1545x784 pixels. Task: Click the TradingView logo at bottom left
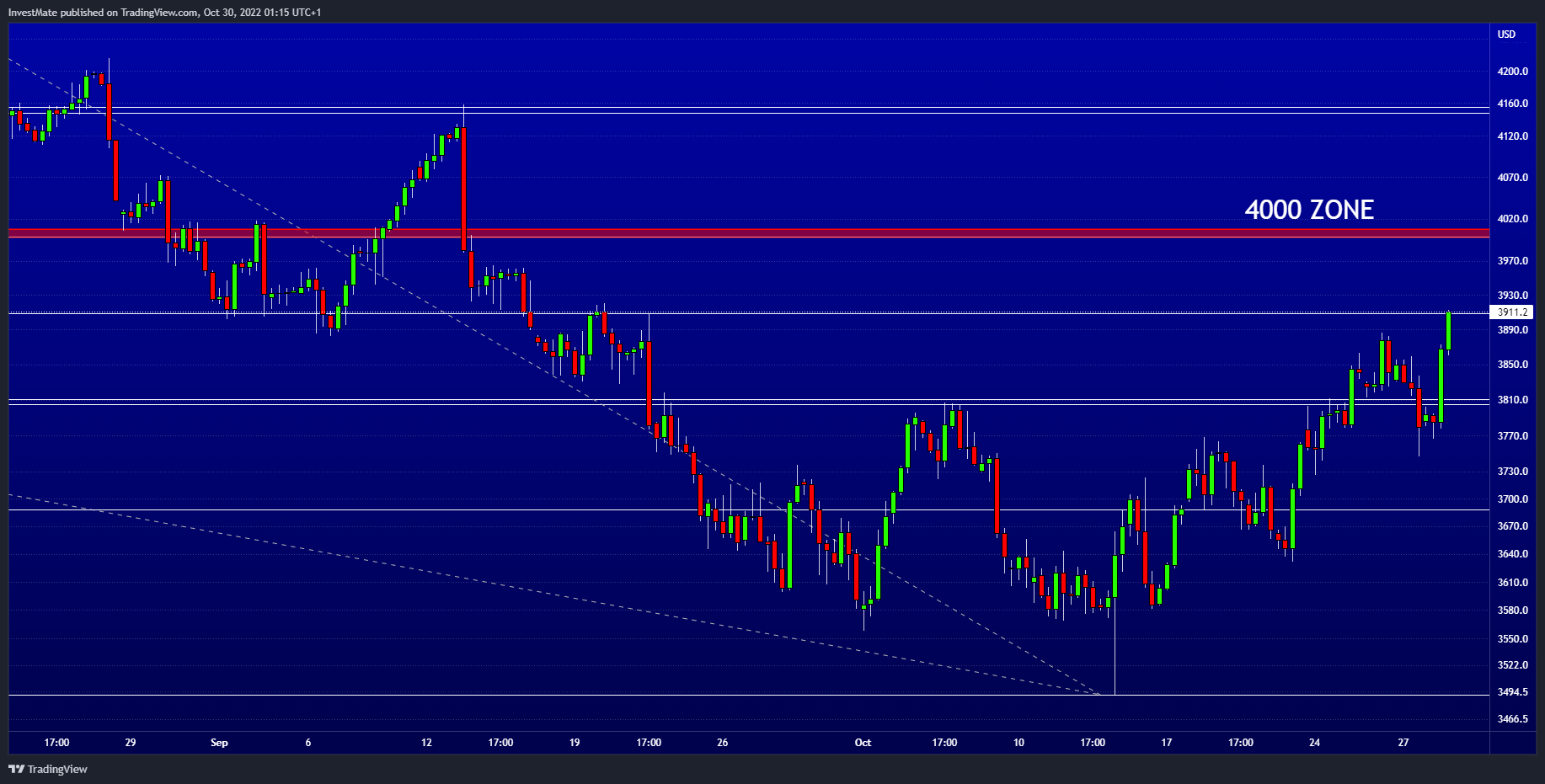(48, 769)
